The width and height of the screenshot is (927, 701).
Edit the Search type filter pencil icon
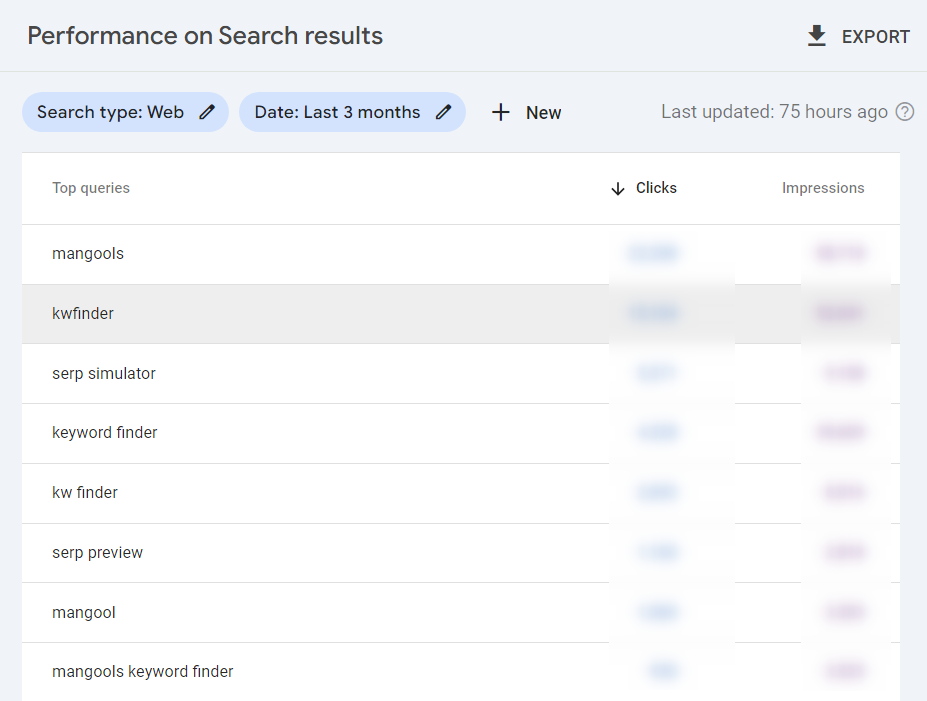[x=207, y=112]
